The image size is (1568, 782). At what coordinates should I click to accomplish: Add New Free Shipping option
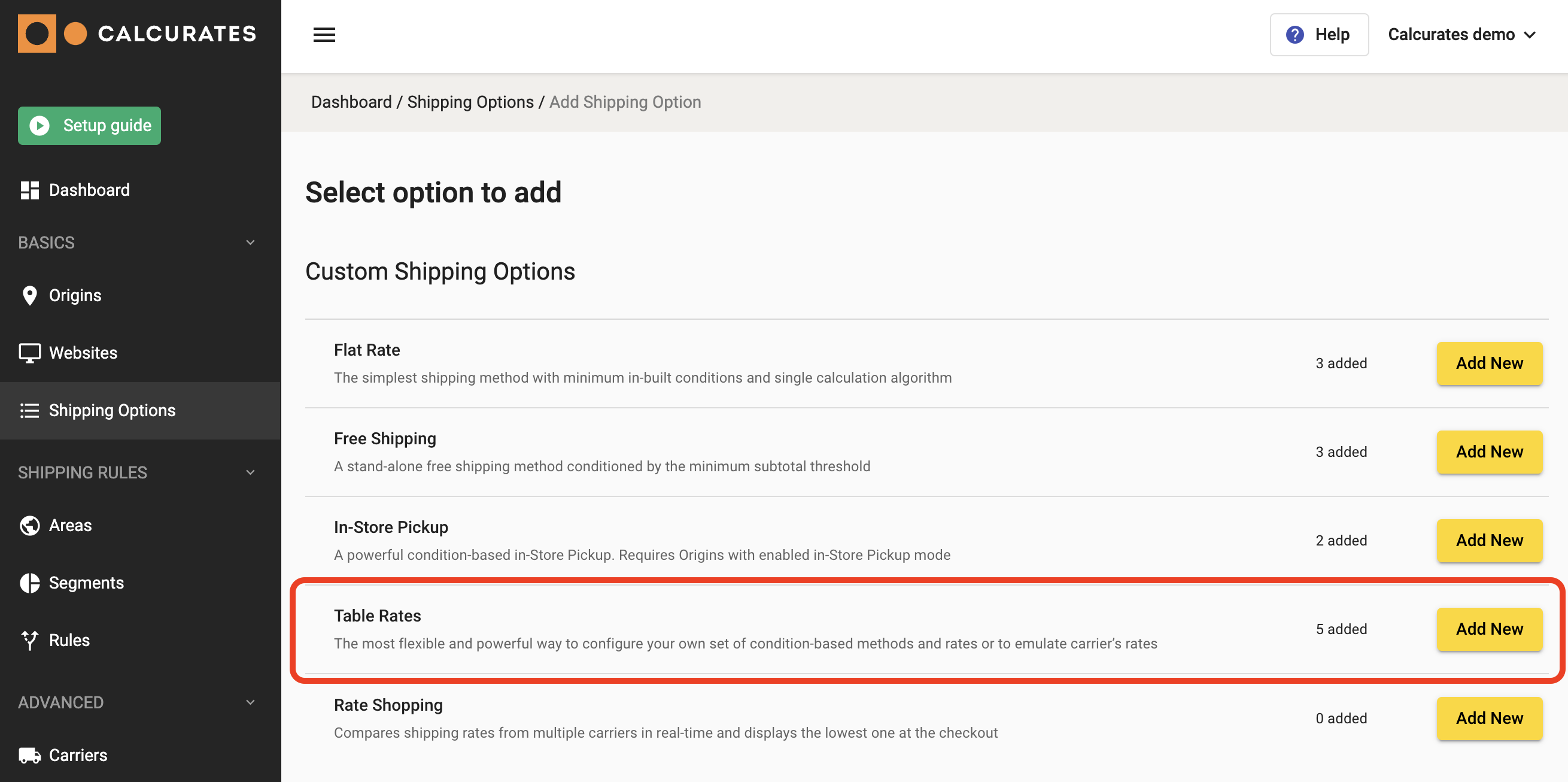click(1490, 452)
